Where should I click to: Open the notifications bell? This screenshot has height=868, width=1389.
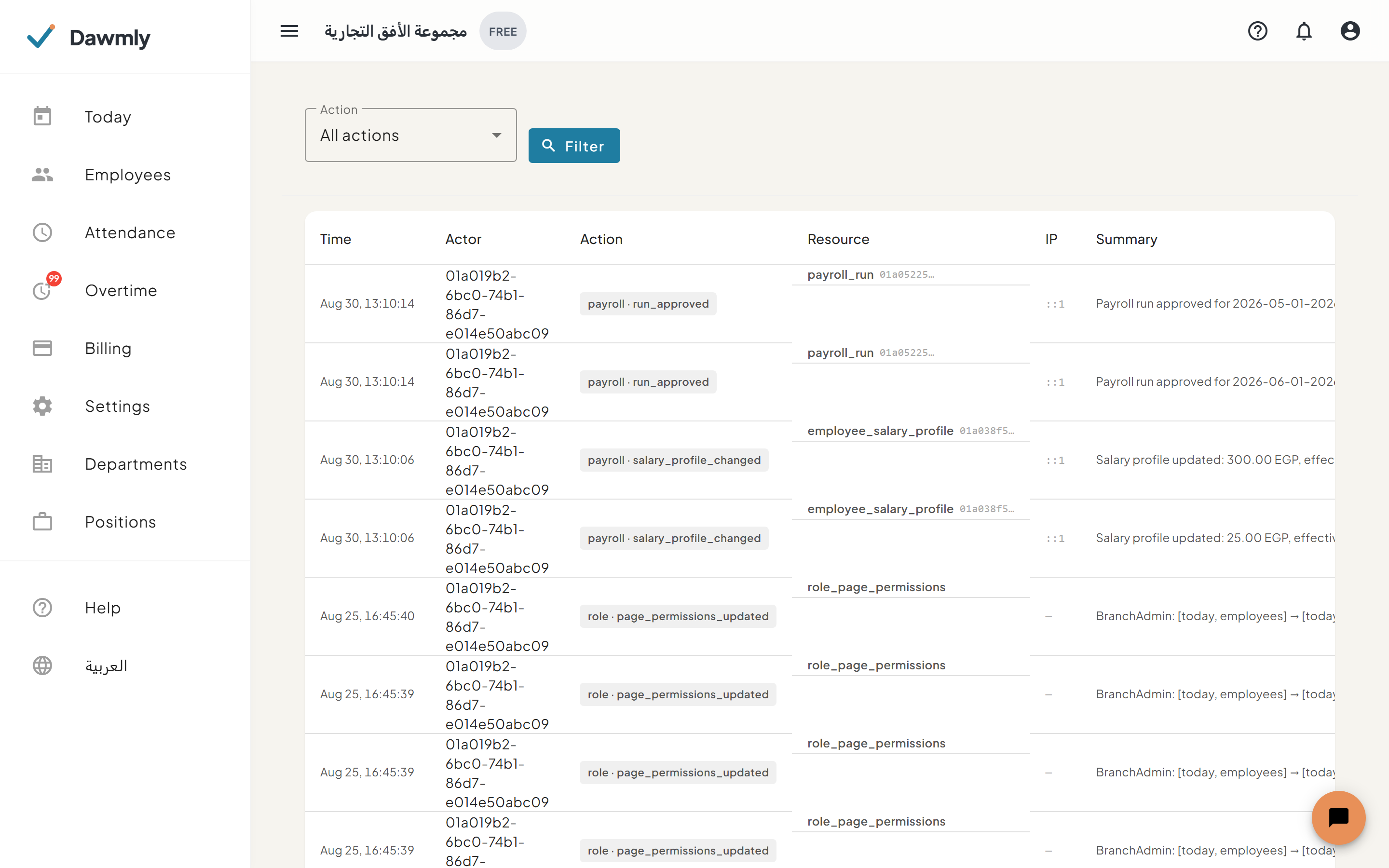pos(1304,31)
